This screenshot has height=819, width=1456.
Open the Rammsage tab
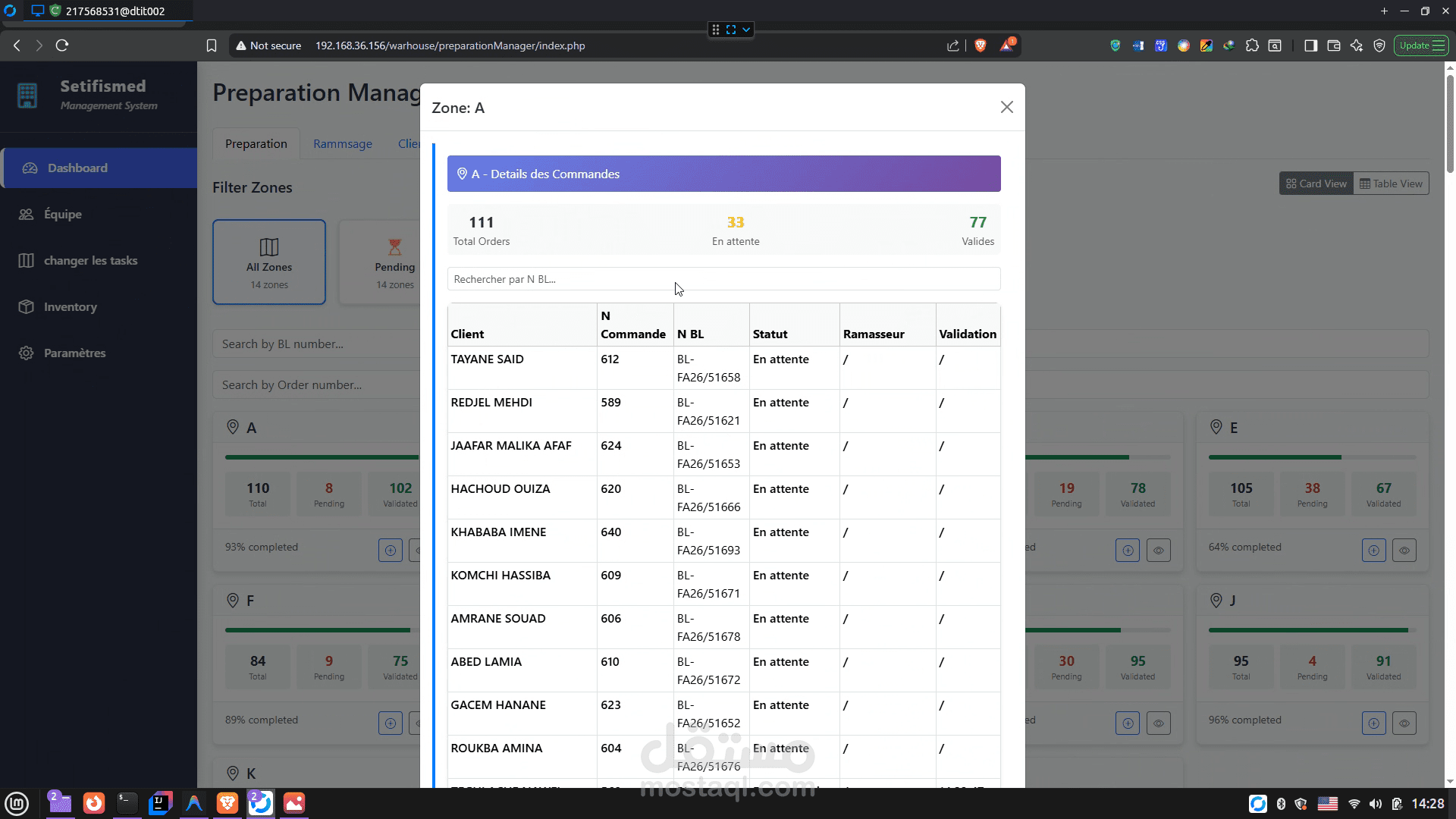342,143
